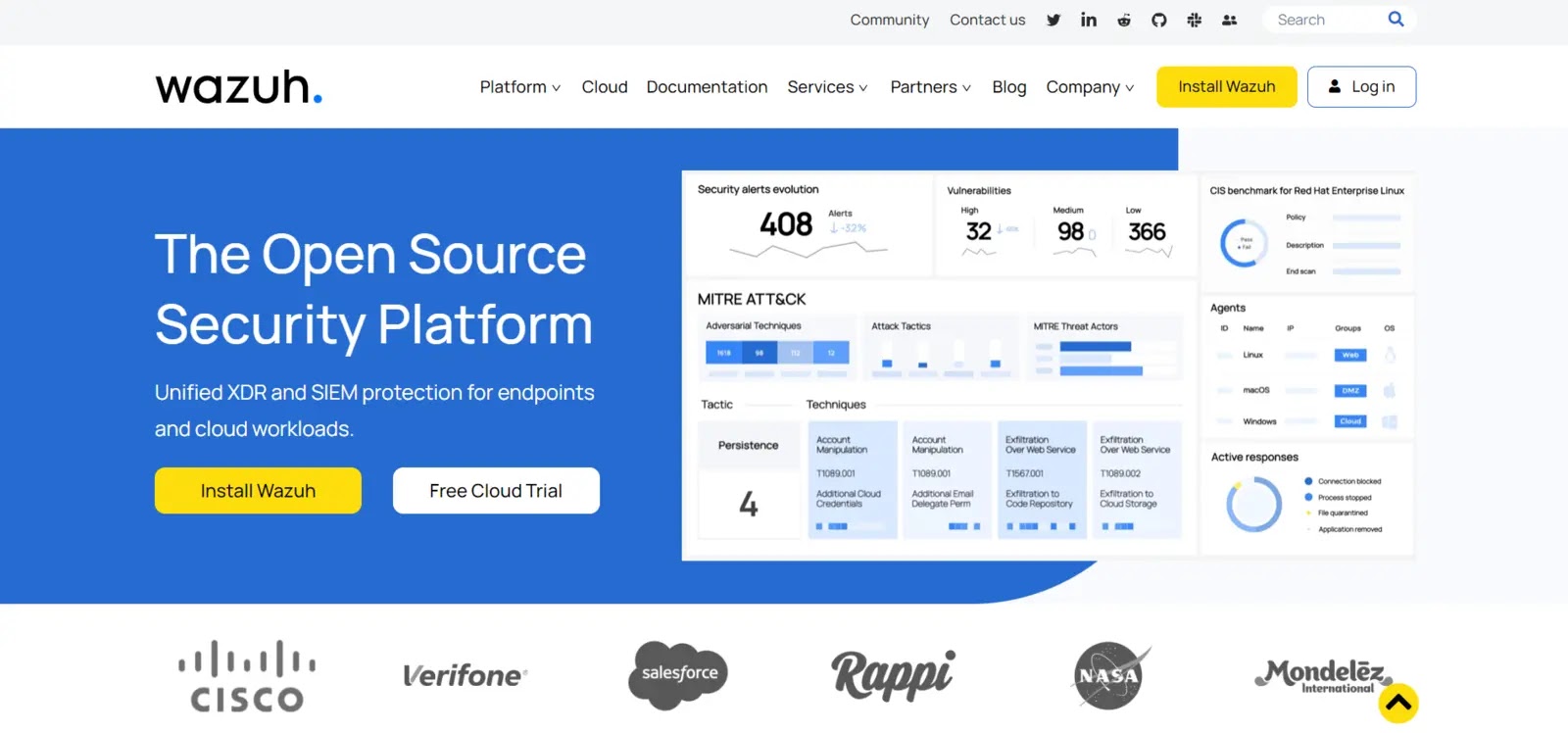
Task: Open the Contact us link
Action: (x=988, y=20)
